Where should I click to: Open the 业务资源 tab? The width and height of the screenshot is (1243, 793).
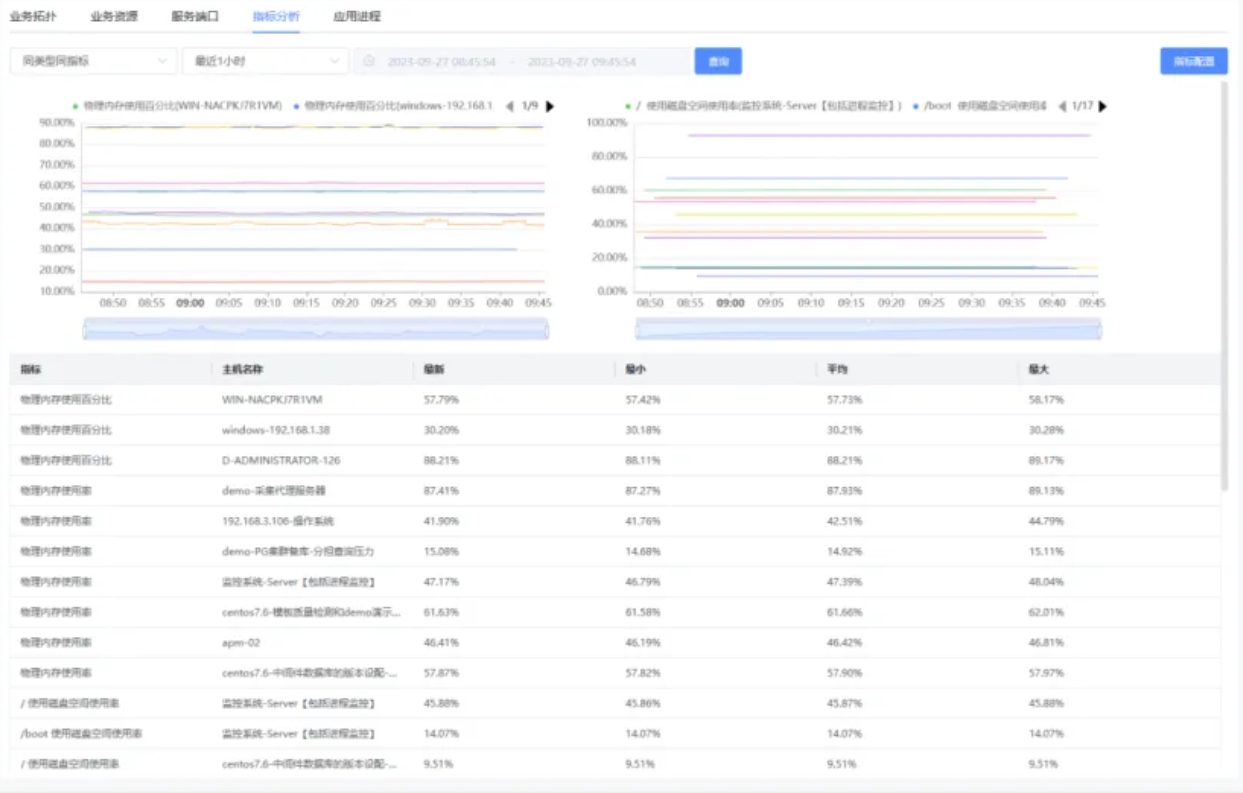click(114, 16)
